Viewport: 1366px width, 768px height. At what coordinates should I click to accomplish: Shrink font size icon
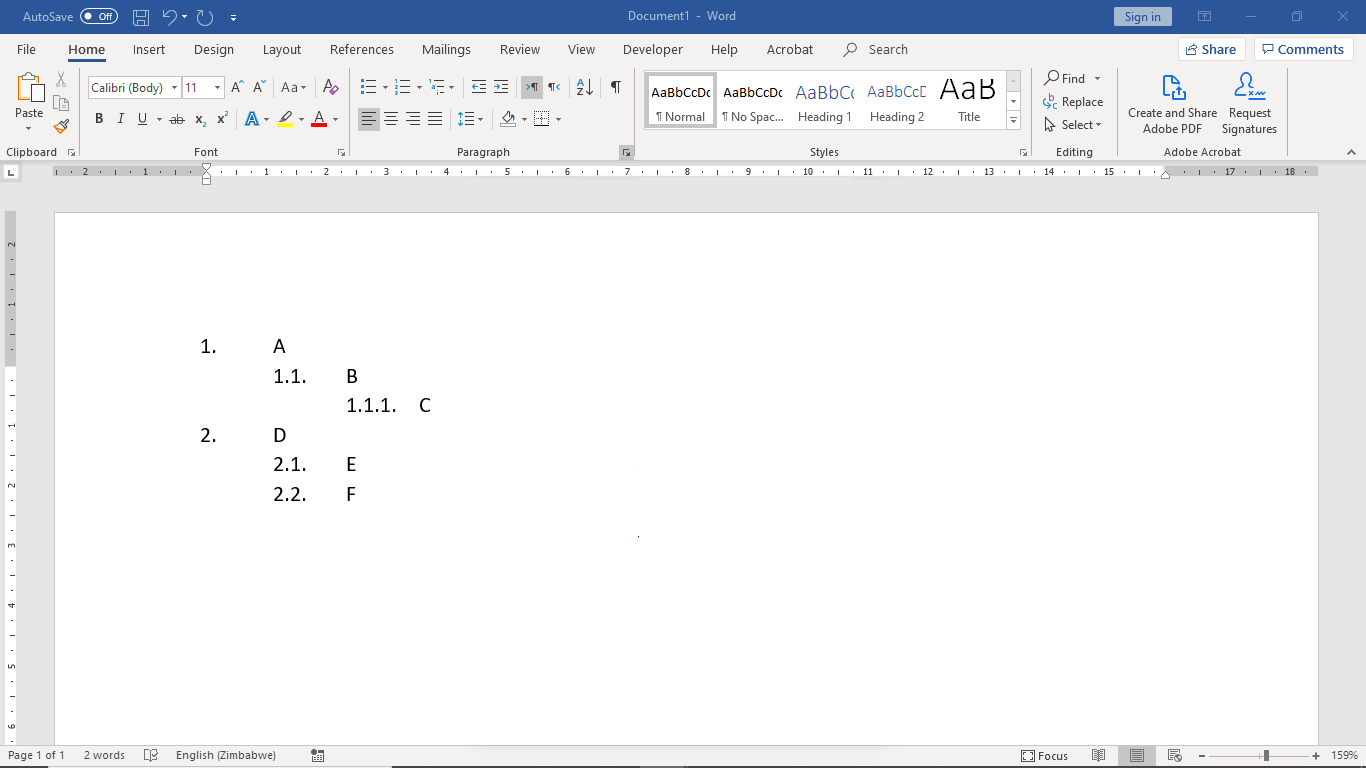(259, 87)
